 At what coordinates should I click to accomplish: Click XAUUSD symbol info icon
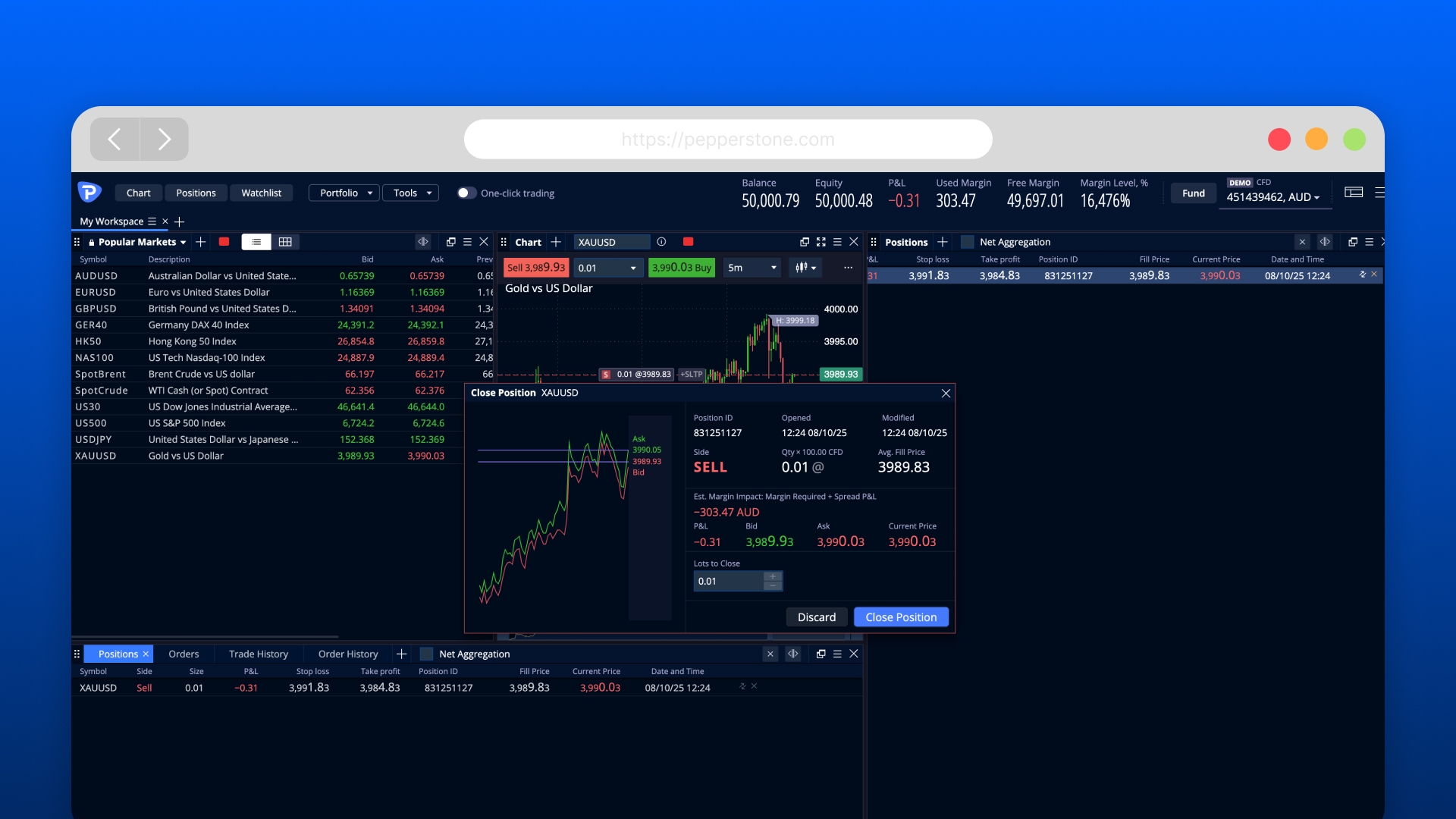coord(661,242)
